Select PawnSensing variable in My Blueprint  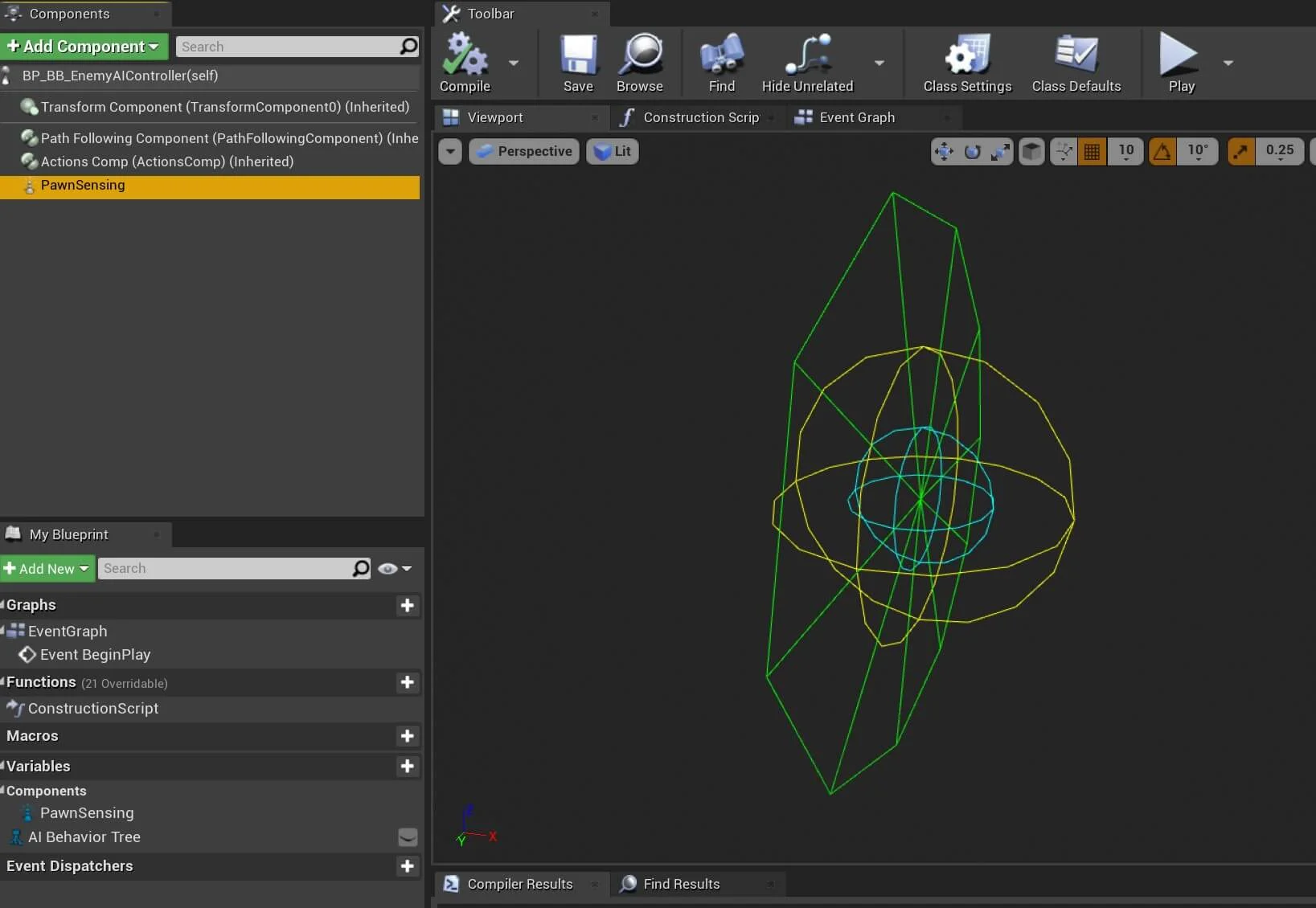point(87,813)
